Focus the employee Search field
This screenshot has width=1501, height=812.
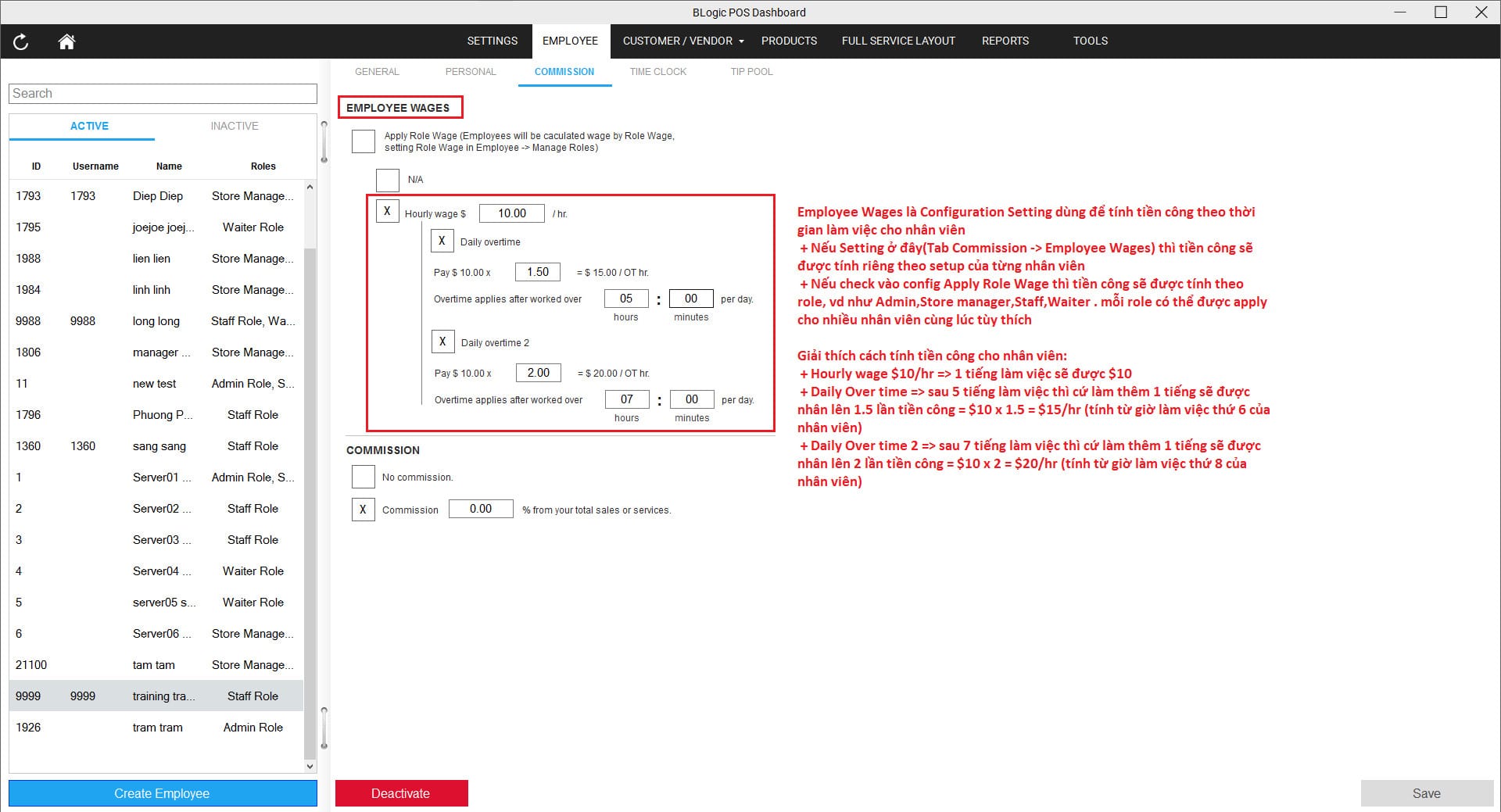(x=163, y=94)
